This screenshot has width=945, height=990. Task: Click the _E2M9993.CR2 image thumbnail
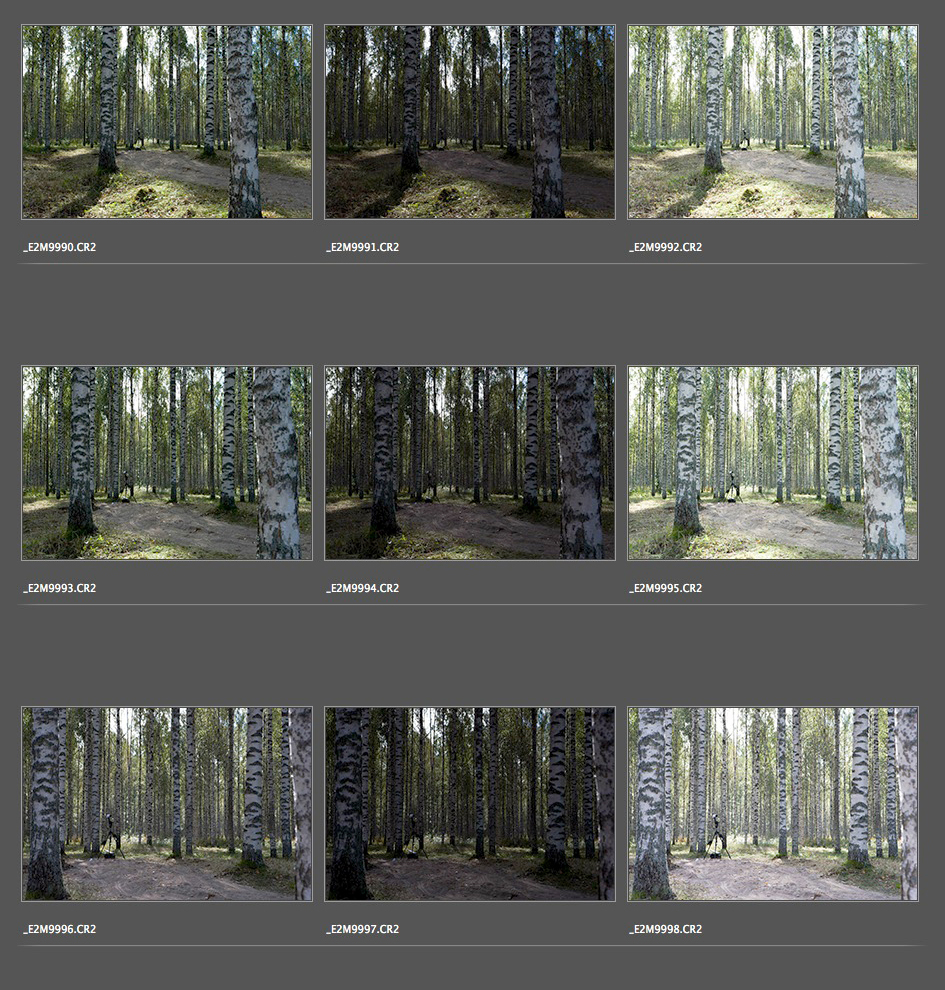coord(167,463)
